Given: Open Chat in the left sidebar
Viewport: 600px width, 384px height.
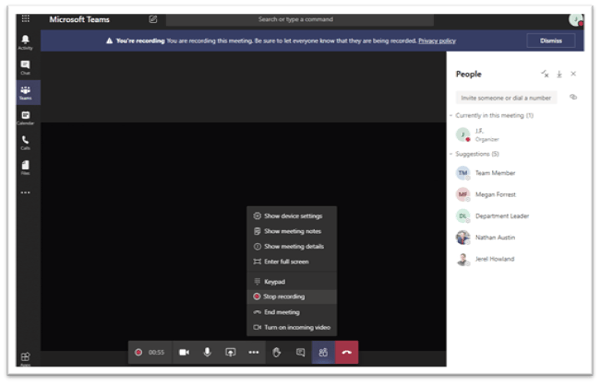Looking at the screenshot, I should coord(25,67).
